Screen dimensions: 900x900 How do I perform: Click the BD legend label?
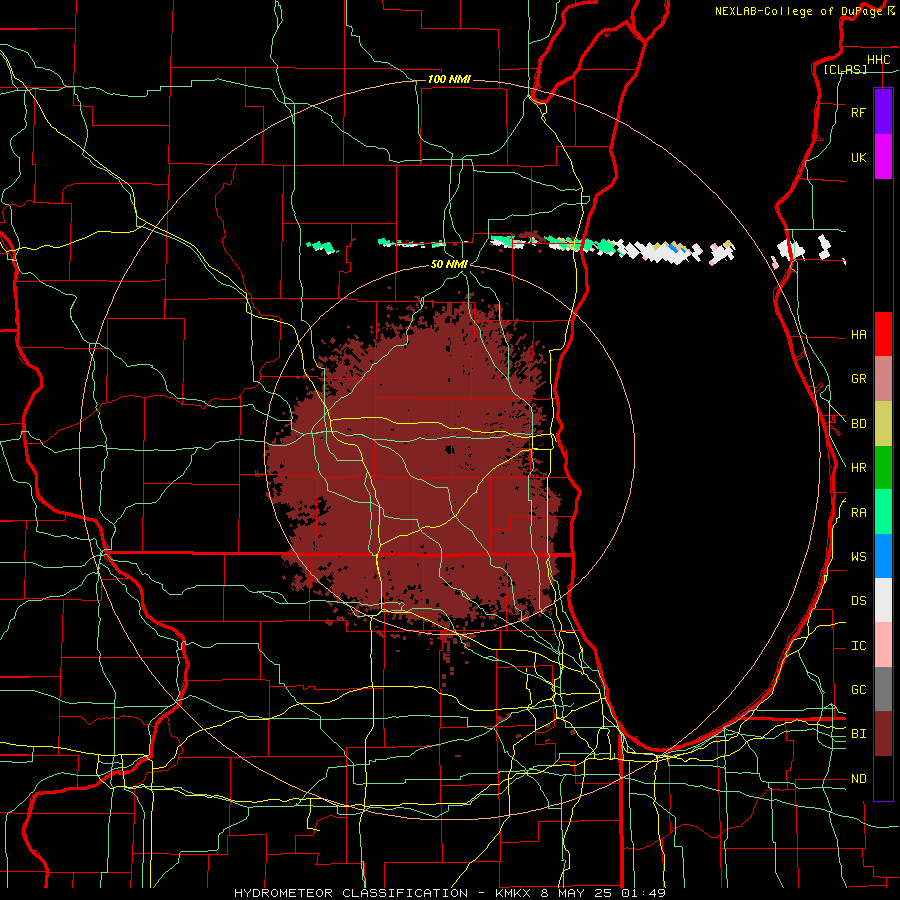858,424
